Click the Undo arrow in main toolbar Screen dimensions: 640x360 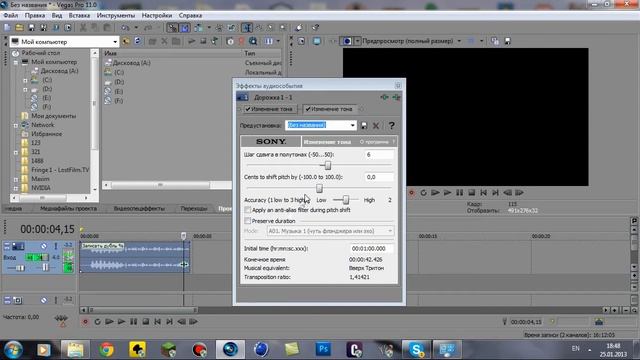coord(125,28)
